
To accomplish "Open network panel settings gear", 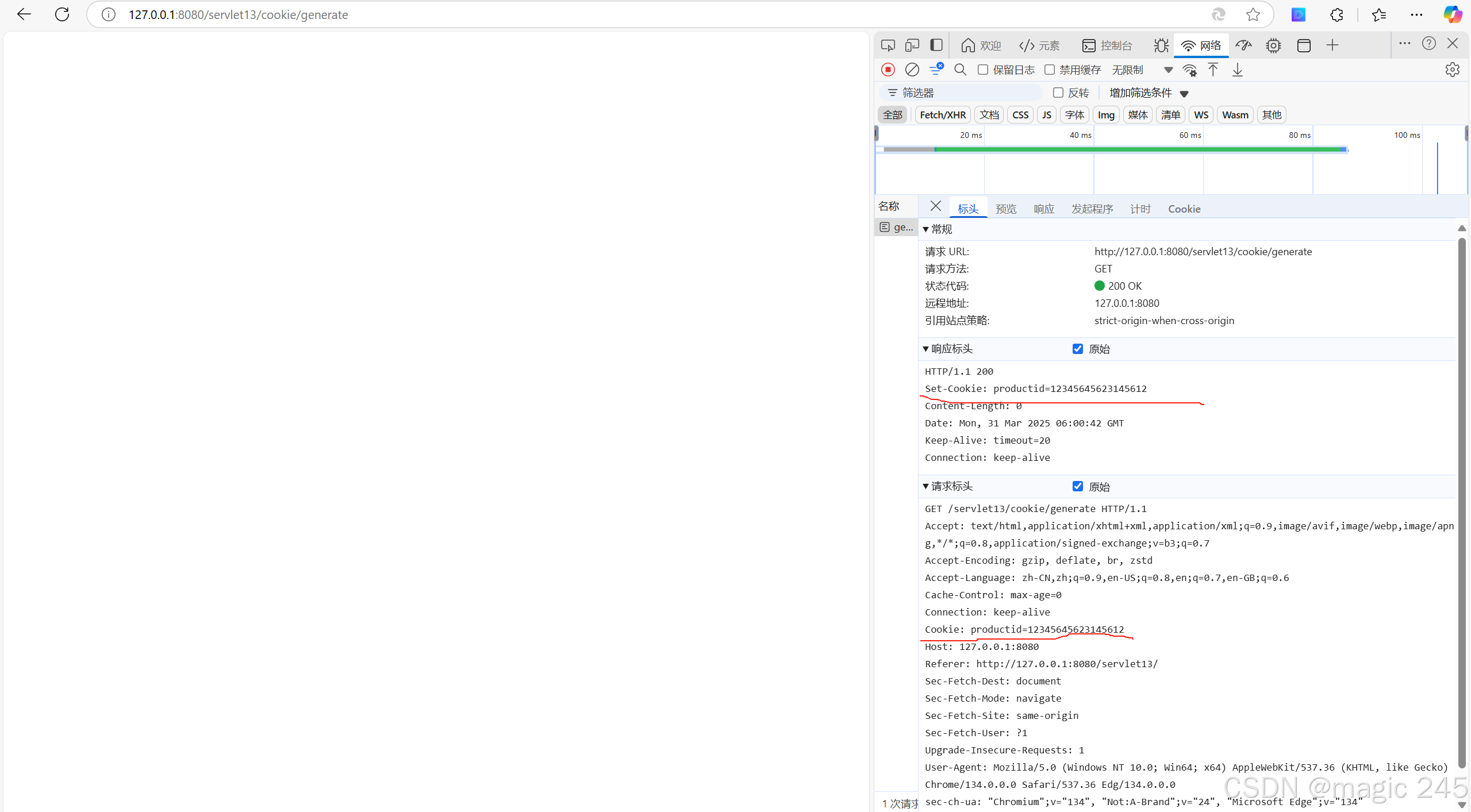I will click(1452, 70).
